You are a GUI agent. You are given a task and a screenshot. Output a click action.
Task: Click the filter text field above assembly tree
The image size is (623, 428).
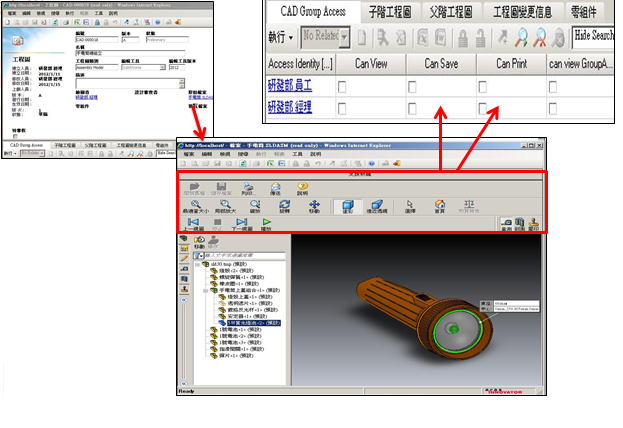pos(244,256)
